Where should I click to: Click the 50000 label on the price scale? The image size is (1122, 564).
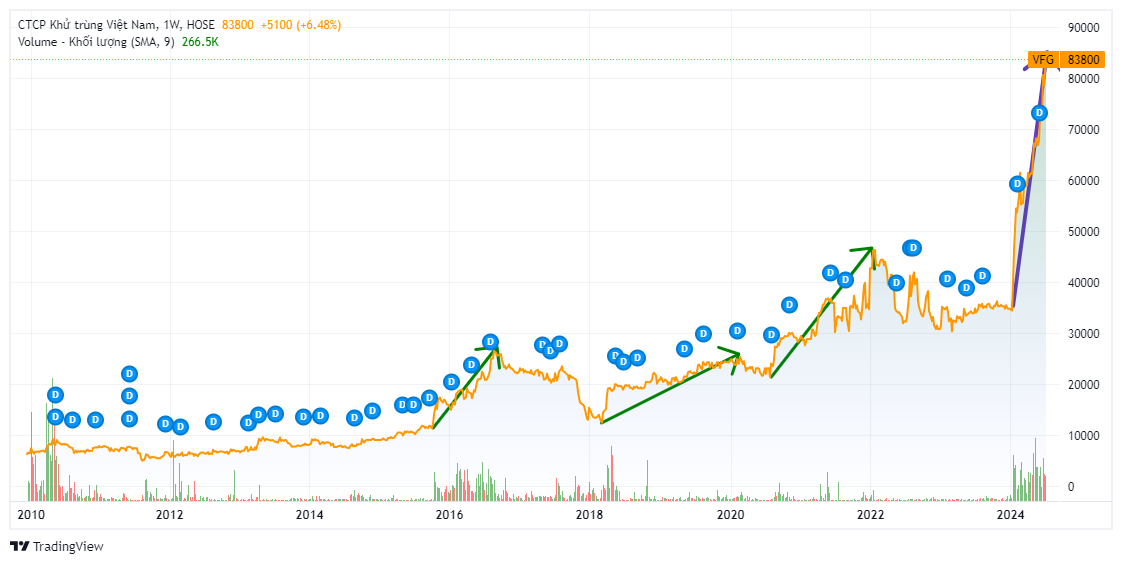[x=1082, y=232]
